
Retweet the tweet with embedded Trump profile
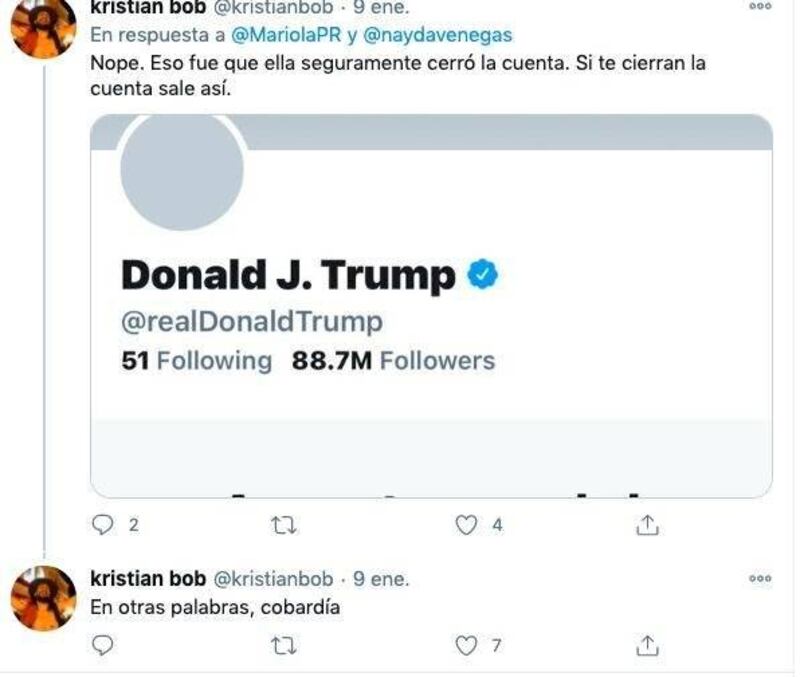(285, 524)
